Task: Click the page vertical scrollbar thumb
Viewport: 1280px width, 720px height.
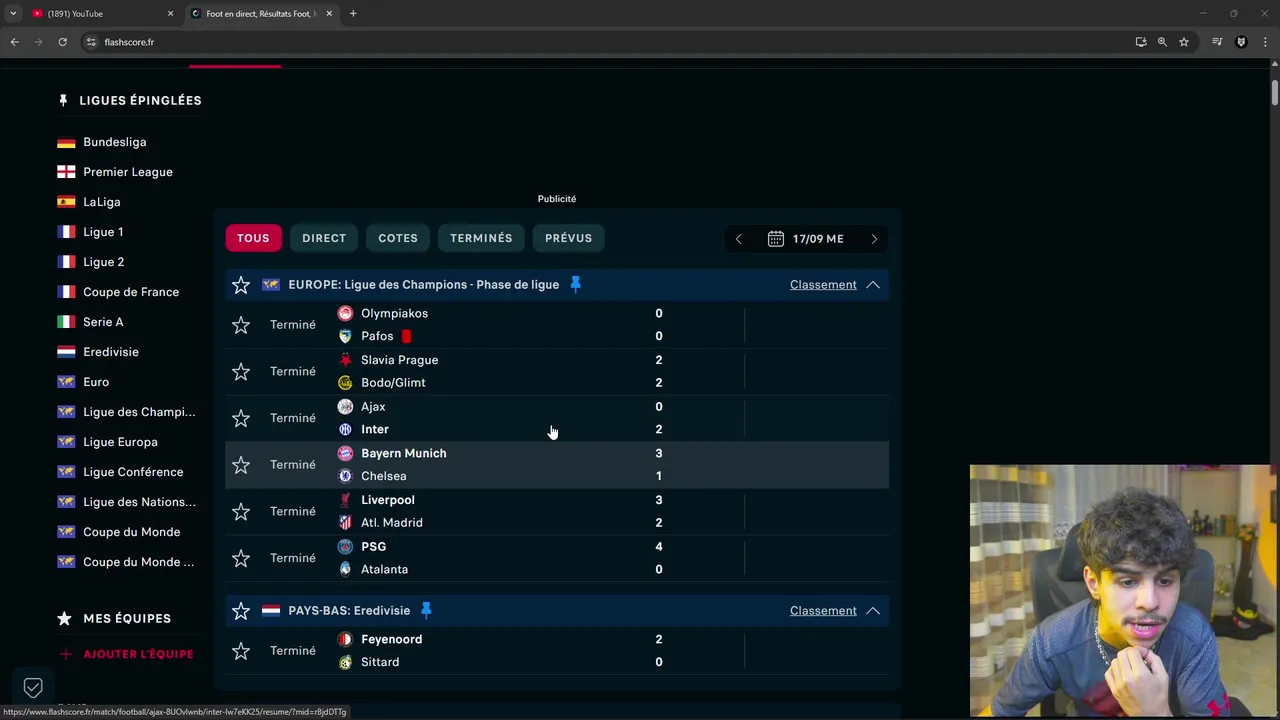Action: 1274,92
